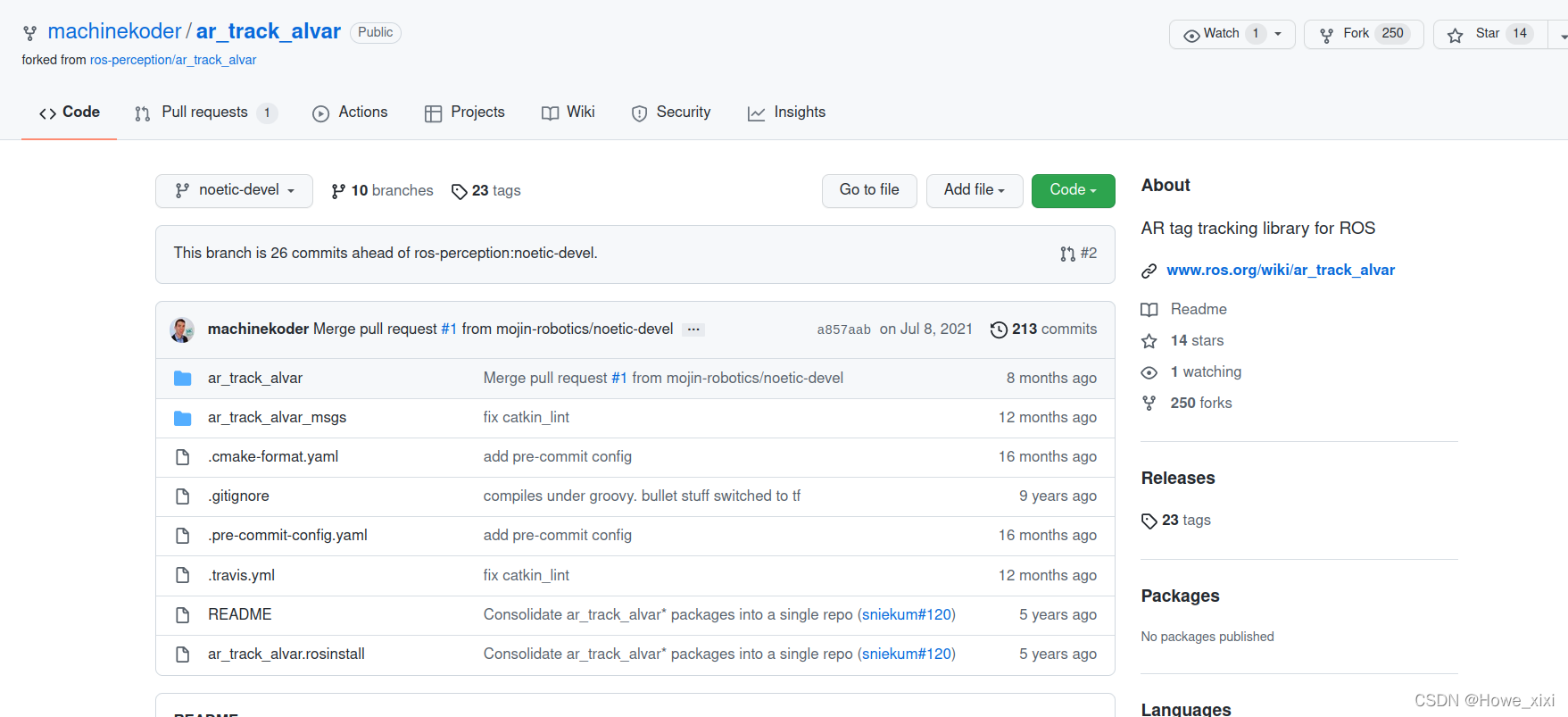1568x717 pixels.
Task: Click the pull request icon beside #2
Action: tap(1067, 254)
